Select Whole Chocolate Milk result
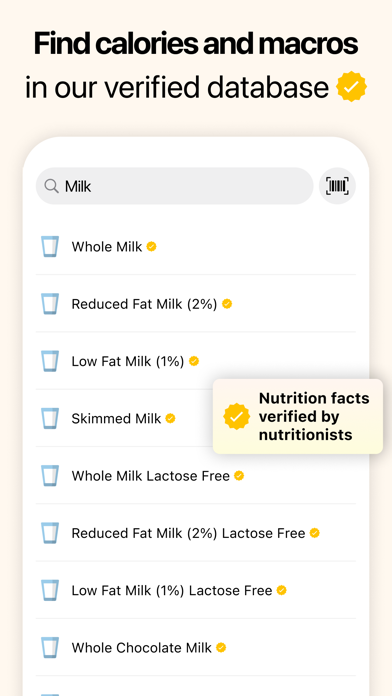This screenshot has height=696, width=392. click(x=196, y=647)
